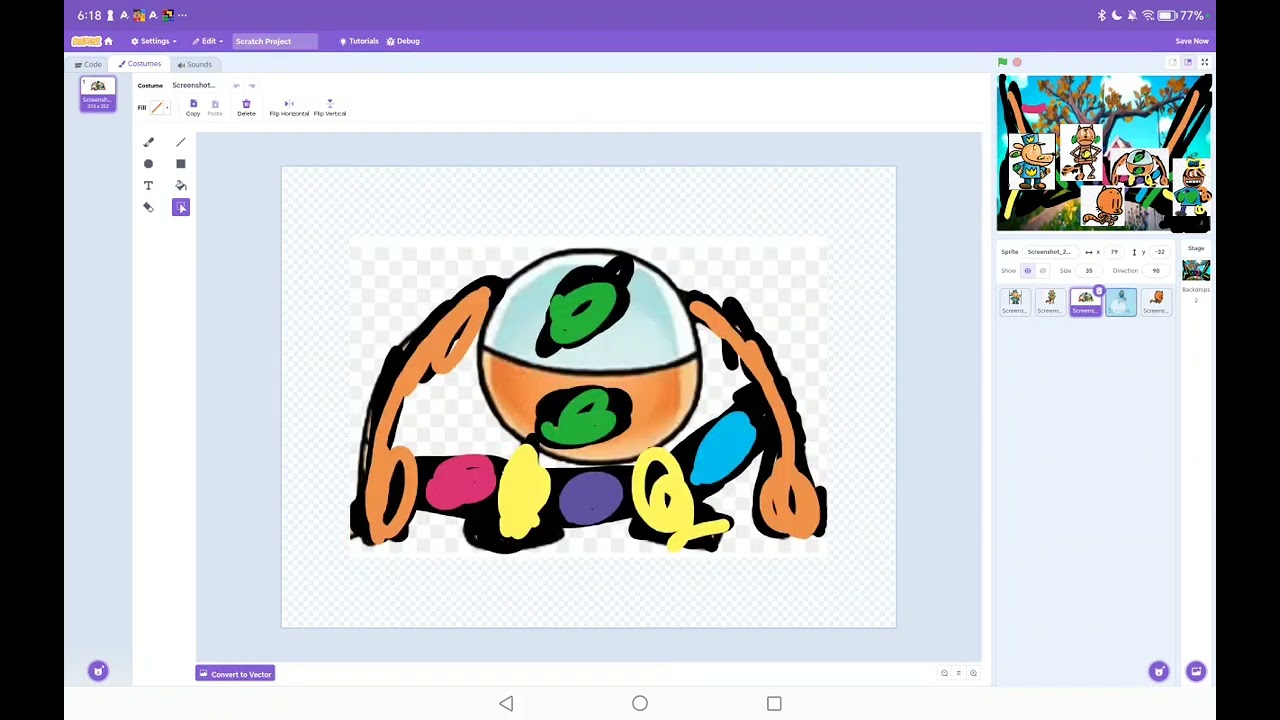Open the Settings dropdown menu
This screenshot has width=1280, height=720.
(154, 41)
